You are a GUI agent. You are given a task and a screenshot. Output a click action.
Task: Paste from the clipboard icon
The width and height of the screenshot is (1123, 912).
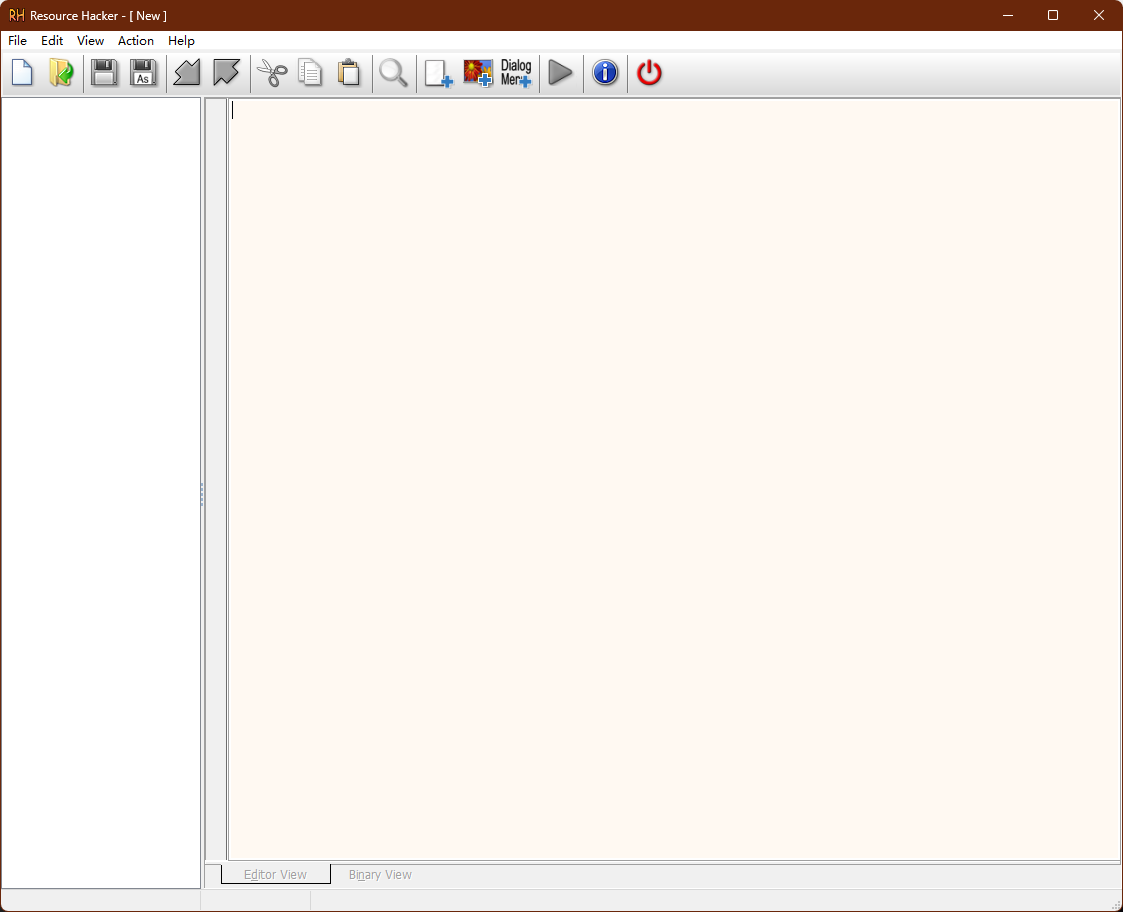pyautogui.click(x=349, y=73)
